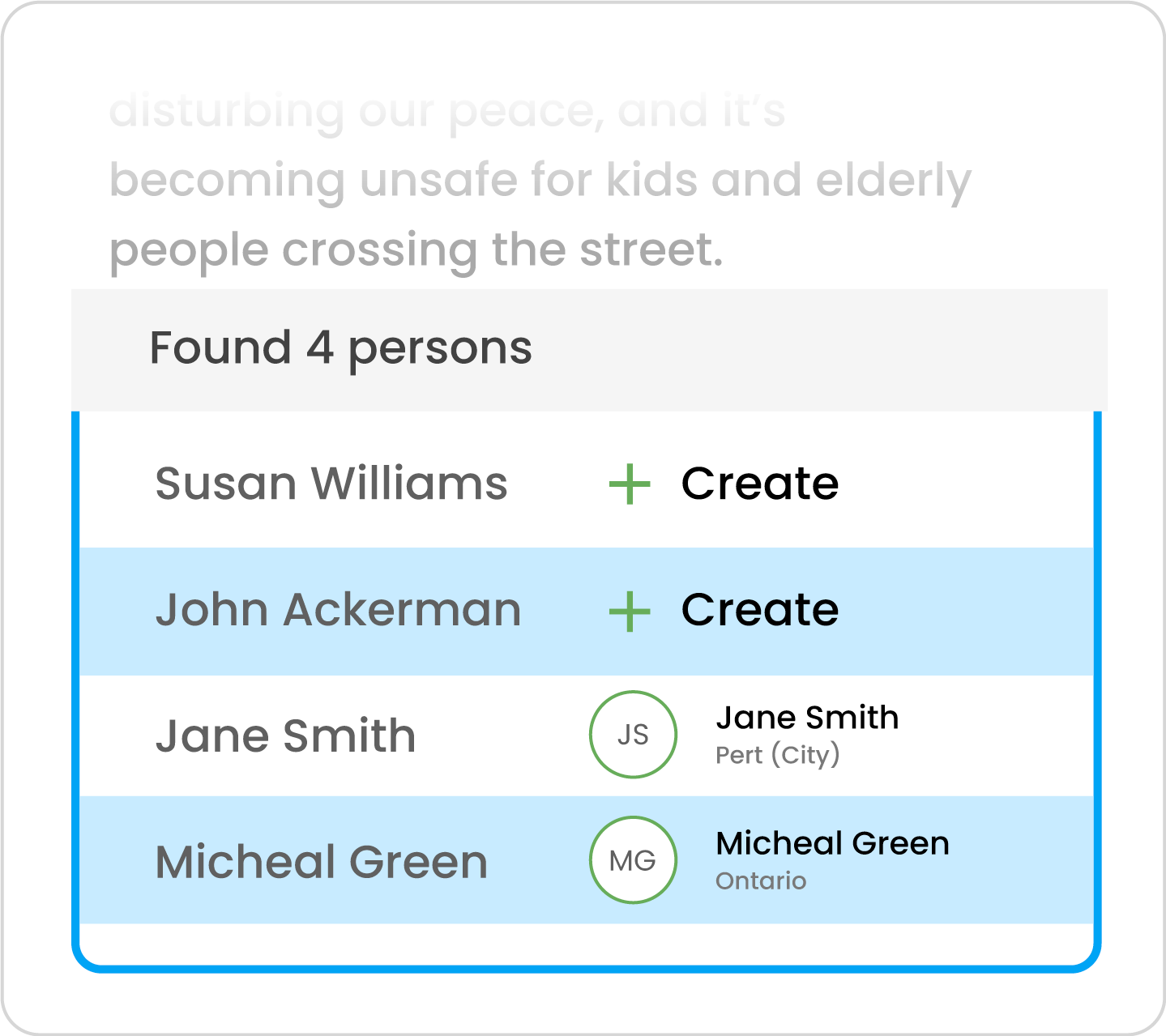The image size is (1166, 1036).
Task: Click the MG avatar circle
Action: (x=633, y=860)
